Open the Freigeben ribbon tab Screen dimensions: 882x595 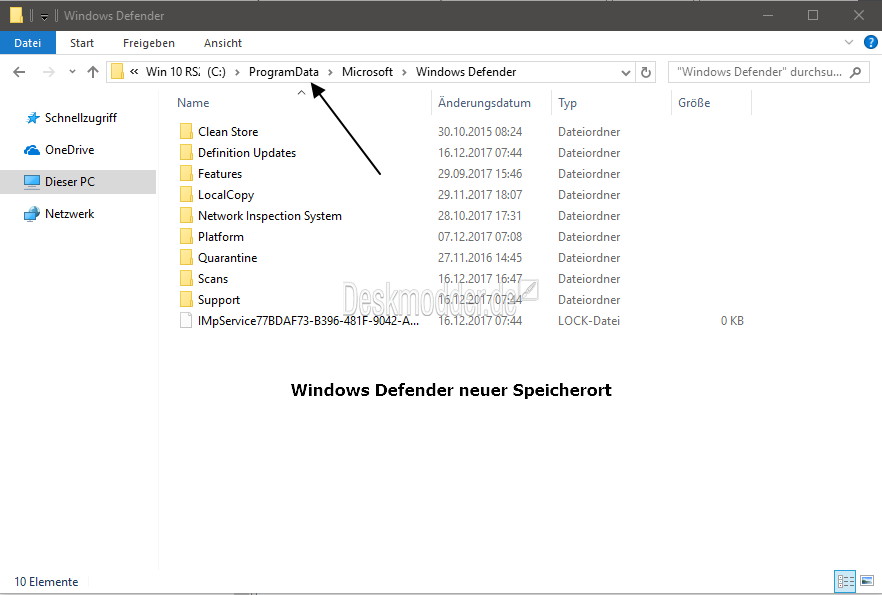pos(148,43)
